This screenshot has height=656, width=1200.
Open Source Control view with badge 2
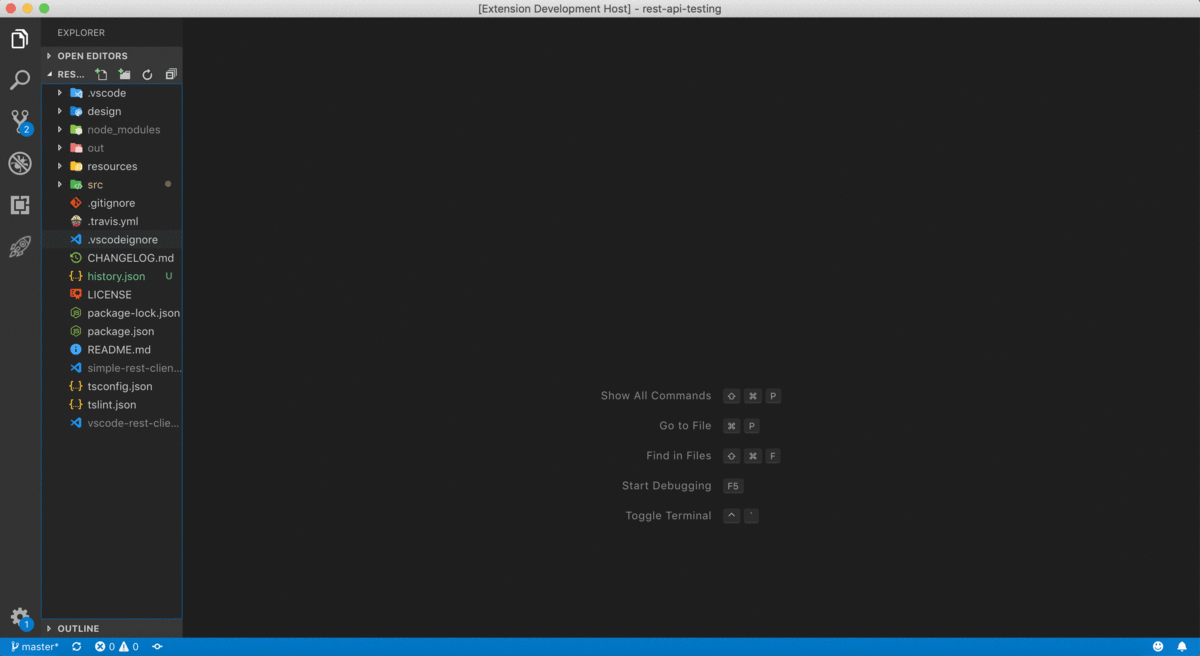pyautogui.click(x=20, y=122)
